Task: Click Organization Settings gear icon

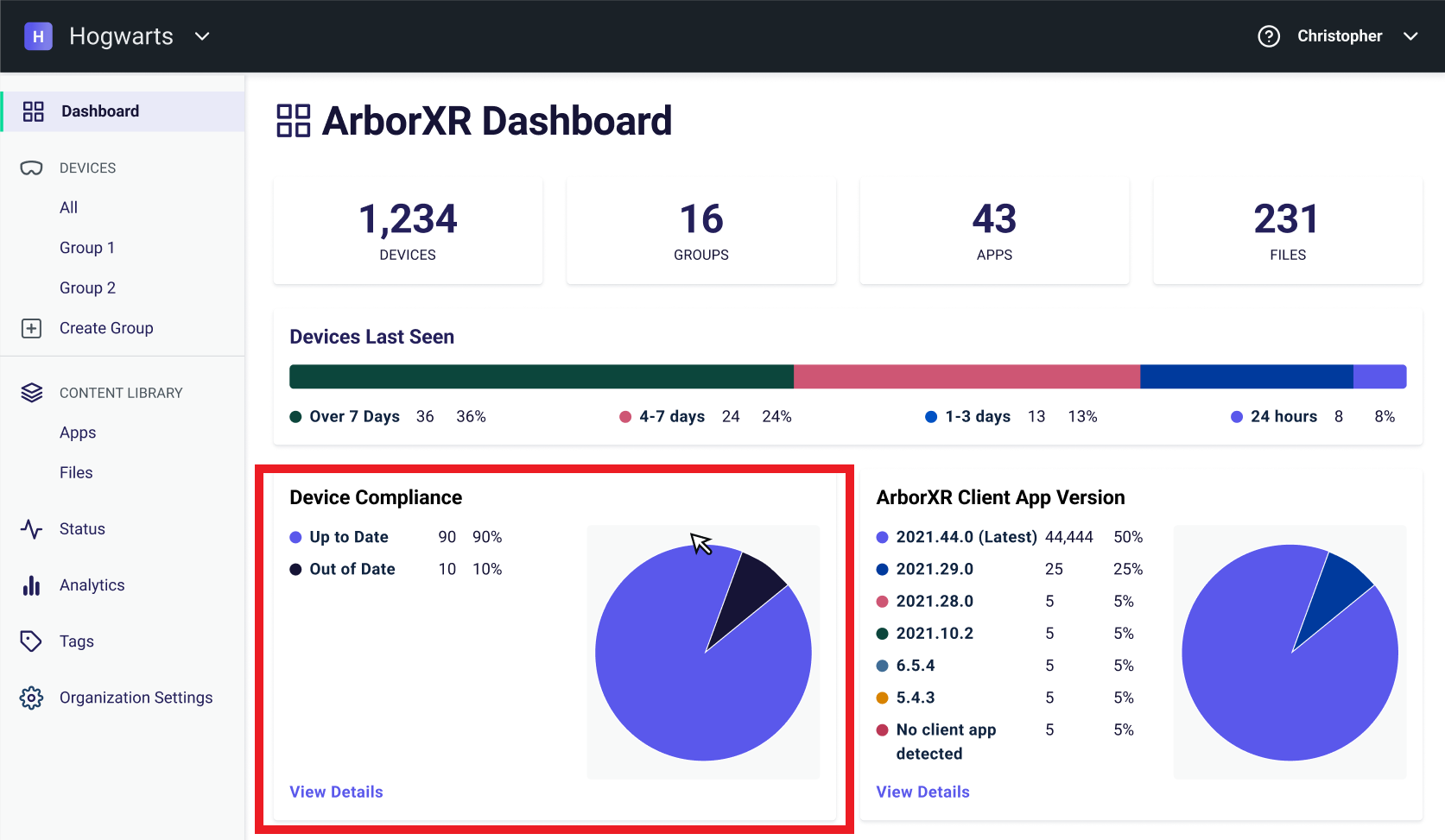Action: click(31, 698)
